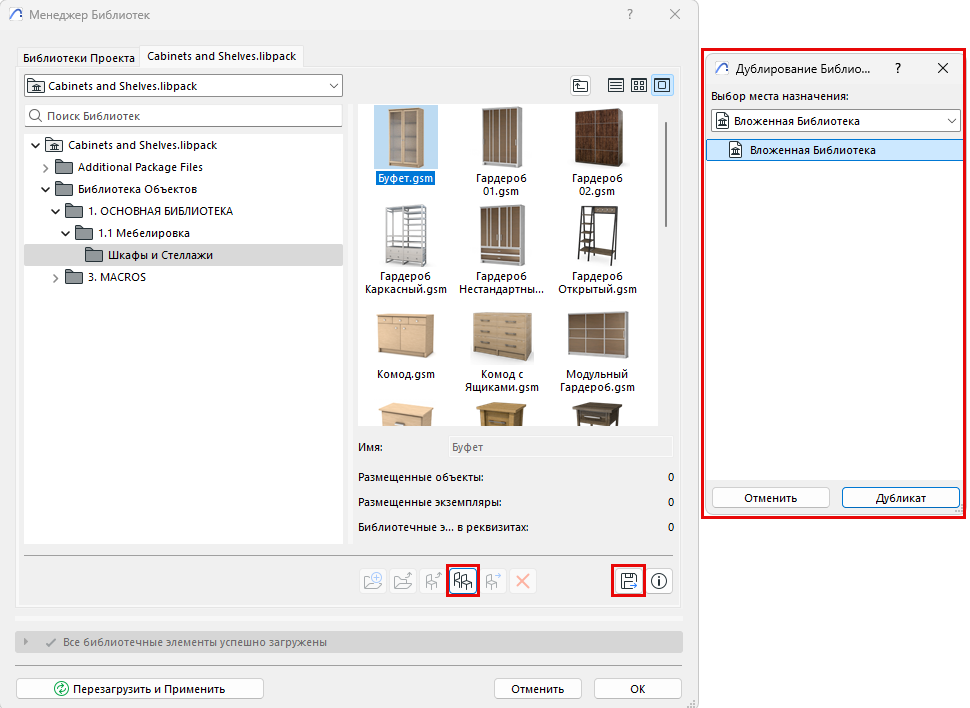Screen dimensions: 970x708
Task: Click the thumbnail pane vertical scrollbar
Action: tap(666, 175)
